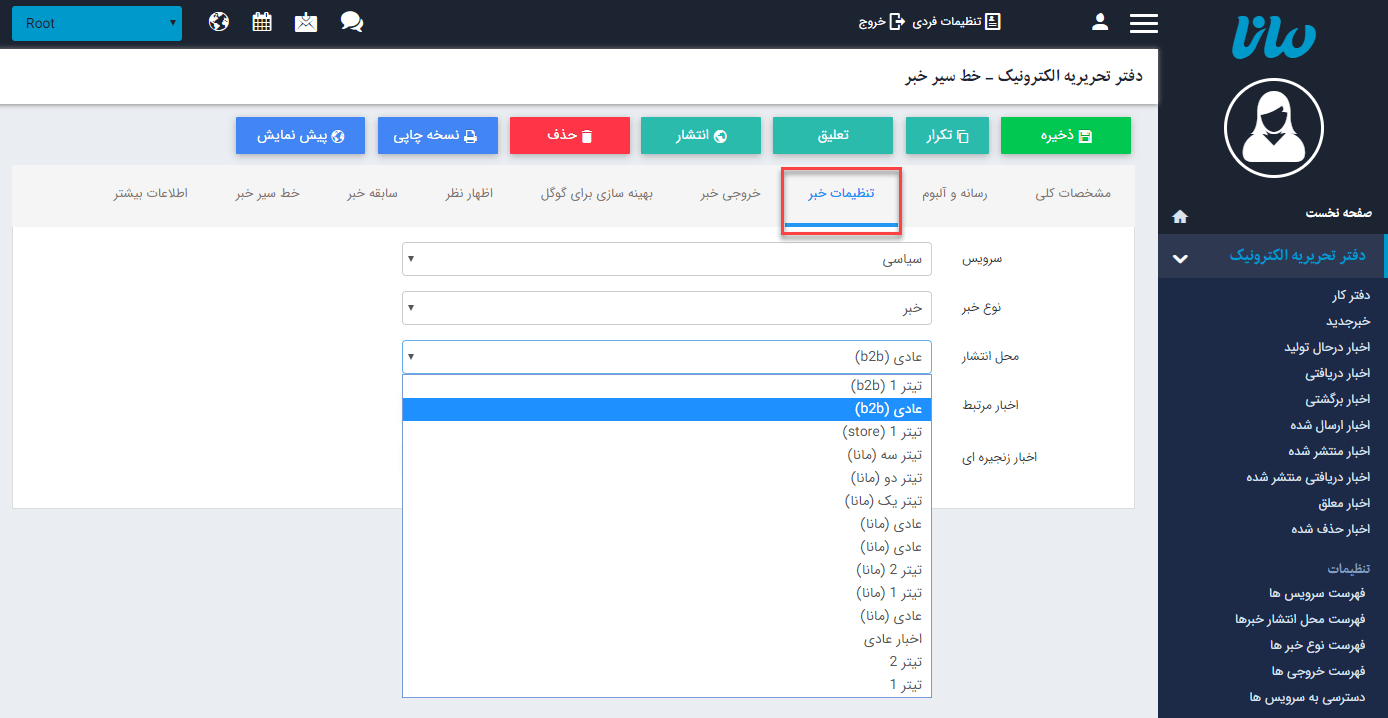Click the globe icon in the top bar
The width and height of the screenshot is (1388, 718).
[218, 20]
